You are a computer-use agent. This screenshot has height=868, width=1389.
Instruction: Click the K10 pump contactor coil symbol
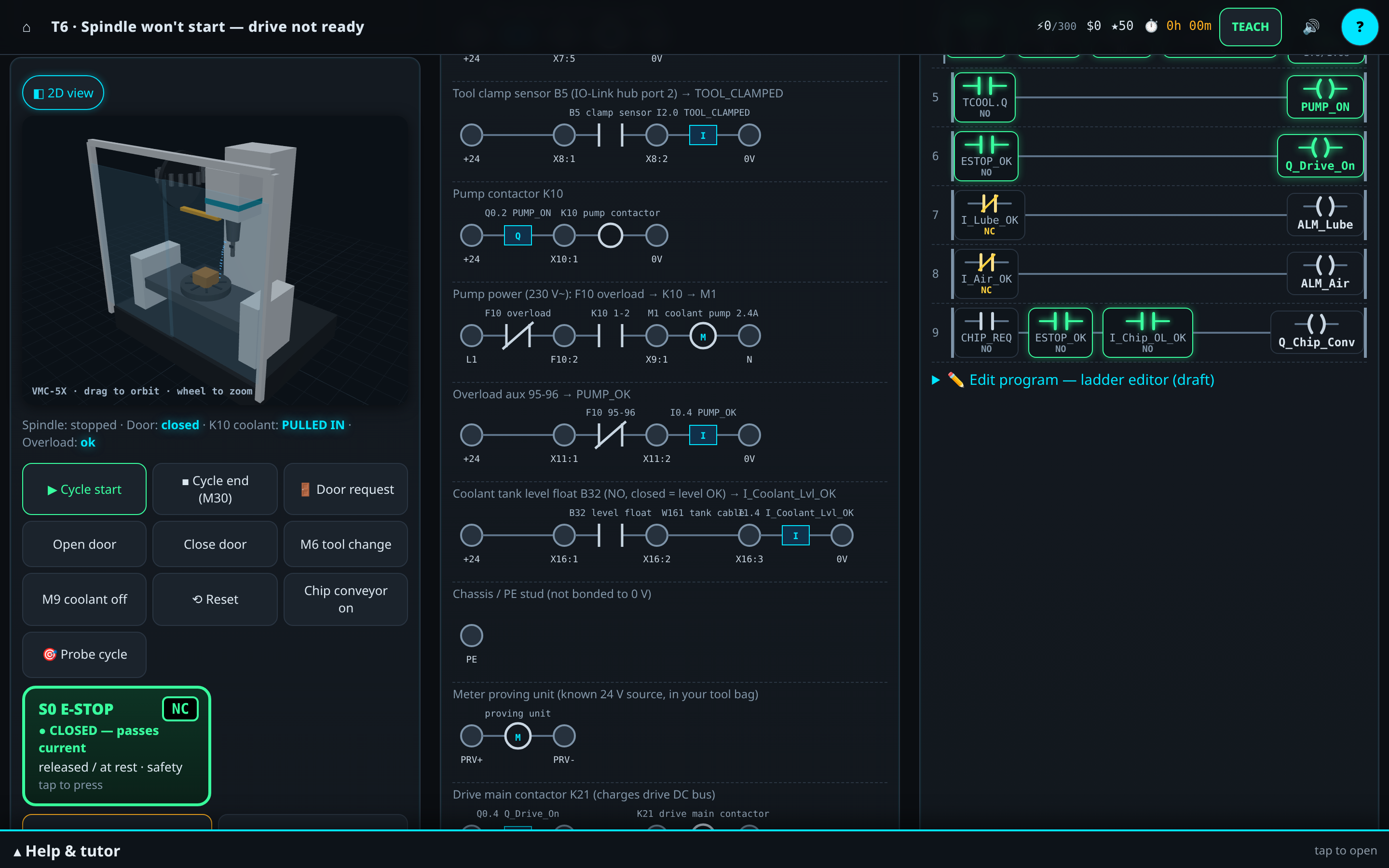pyautogui.click(x=610, y=235)
